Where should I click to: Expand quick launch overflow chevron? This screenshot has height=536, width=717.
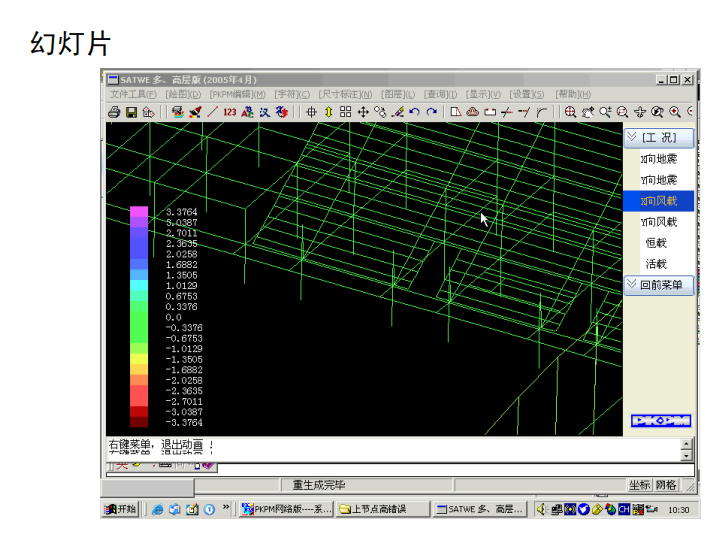tap(226, 507)
